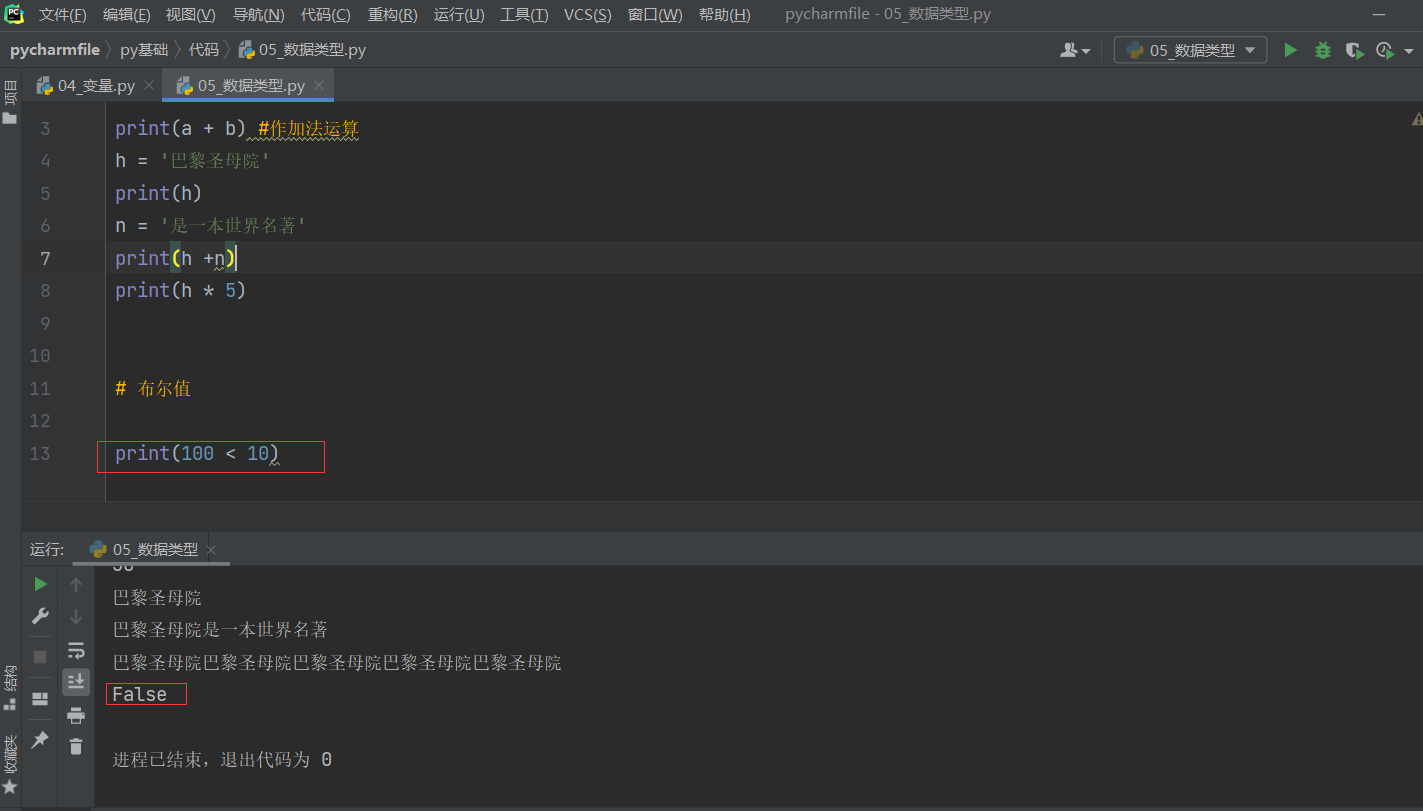Image resolution: width=1423 pixels, height=811 pixels.
Task: Open extra run options via the toolbar chevron
Action: point(1408,50)
